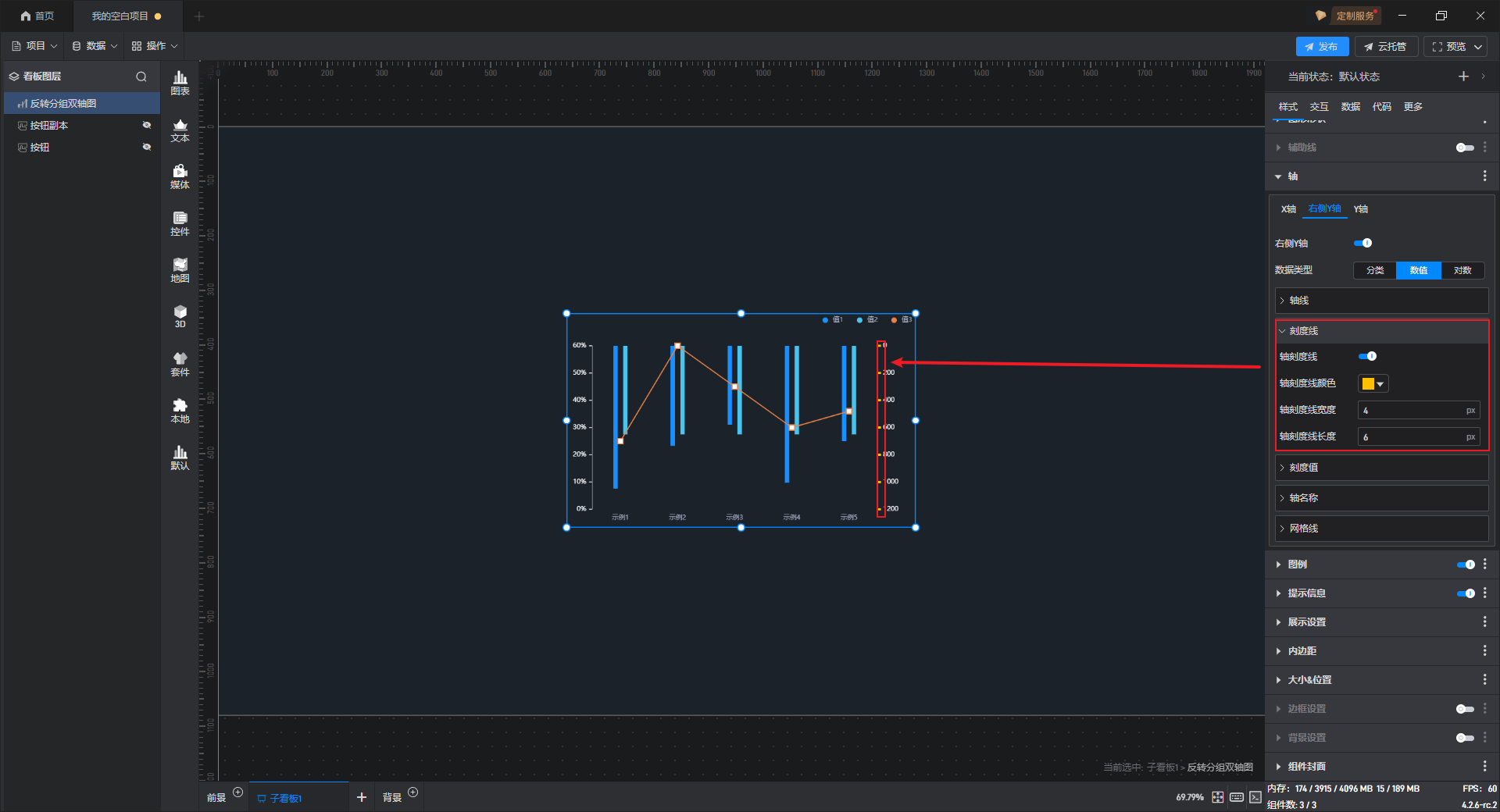
Task: Expand the 网格线 section
Action: click(x=1381, y=529)
